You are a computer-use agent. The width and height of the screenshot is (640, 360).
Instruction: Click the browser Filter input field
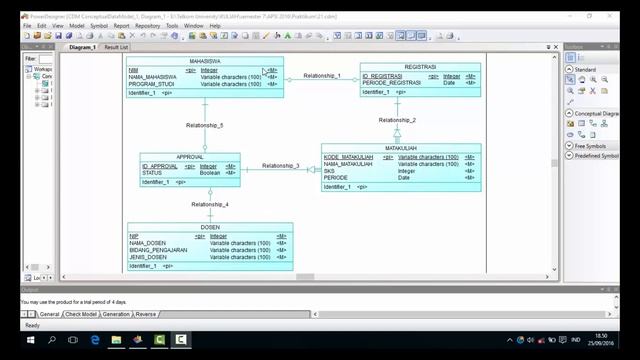[46, 59]
